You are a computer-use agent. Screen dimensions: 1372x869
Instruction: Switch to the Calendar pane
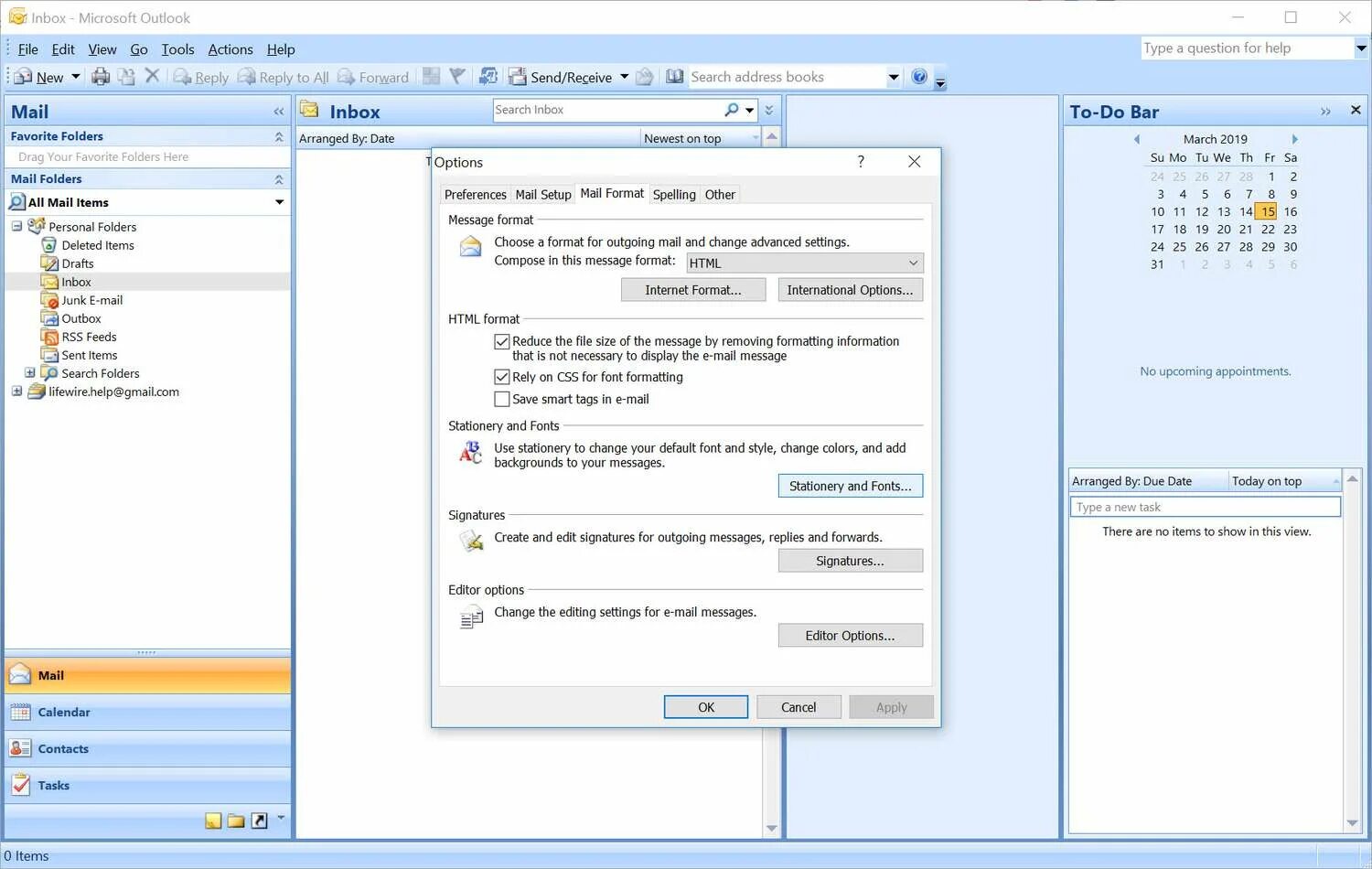[147, 713]
